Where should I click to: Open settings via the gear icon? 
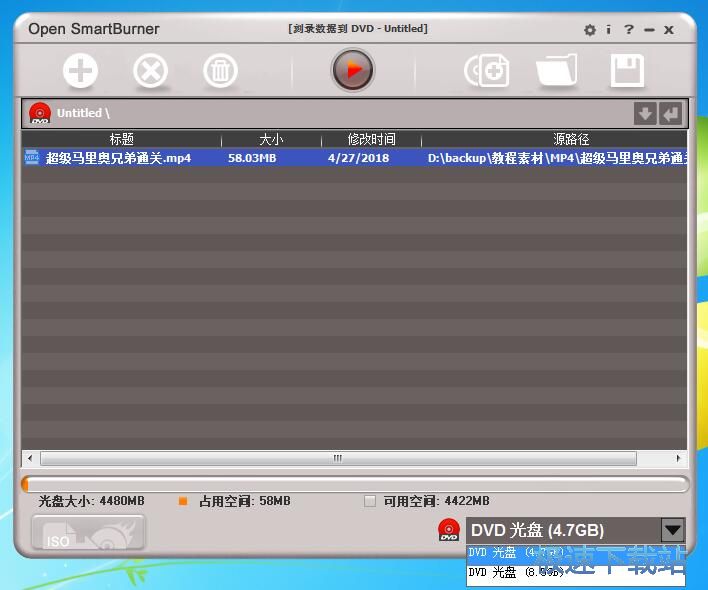[589, 30]
